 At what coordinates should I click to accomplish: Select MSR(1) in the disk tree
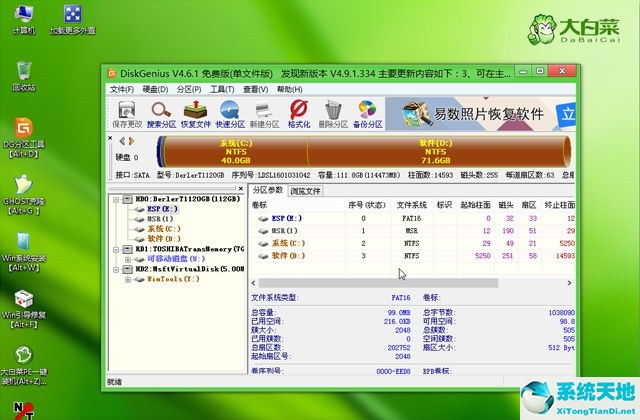coord(160,219)
